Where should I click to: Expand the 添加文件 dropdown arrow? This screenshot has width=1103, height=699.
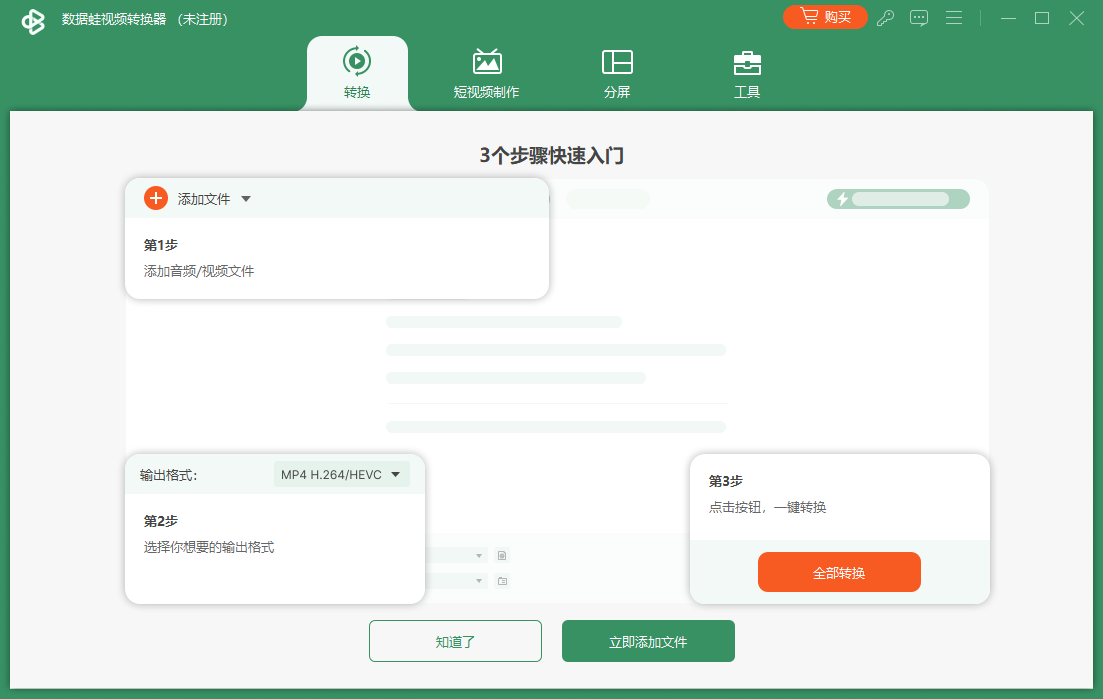pyautogui.click(x=245, y=198)
